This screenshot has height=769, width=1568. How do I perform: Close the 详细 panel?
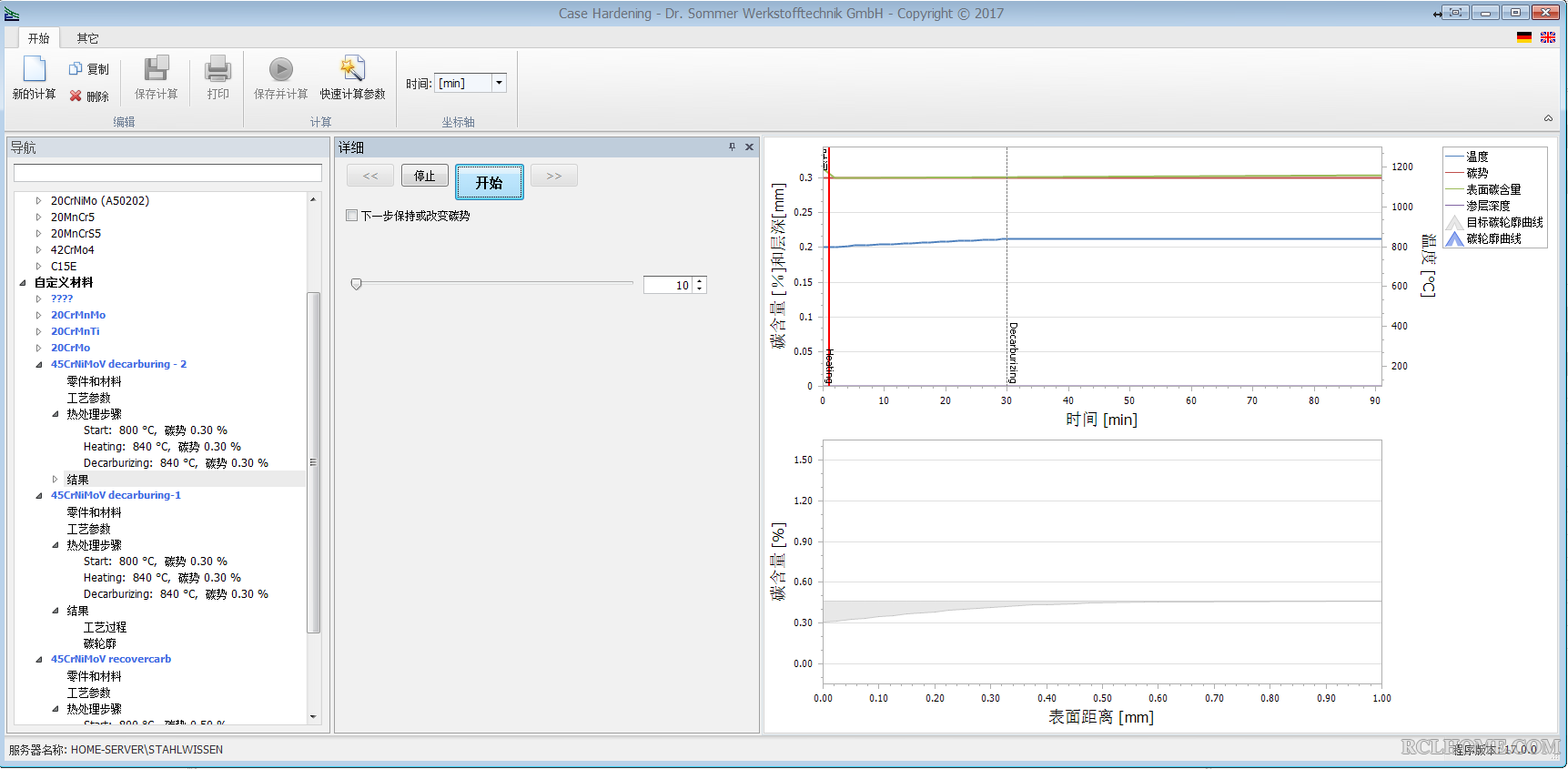click(x=750, y=147)
